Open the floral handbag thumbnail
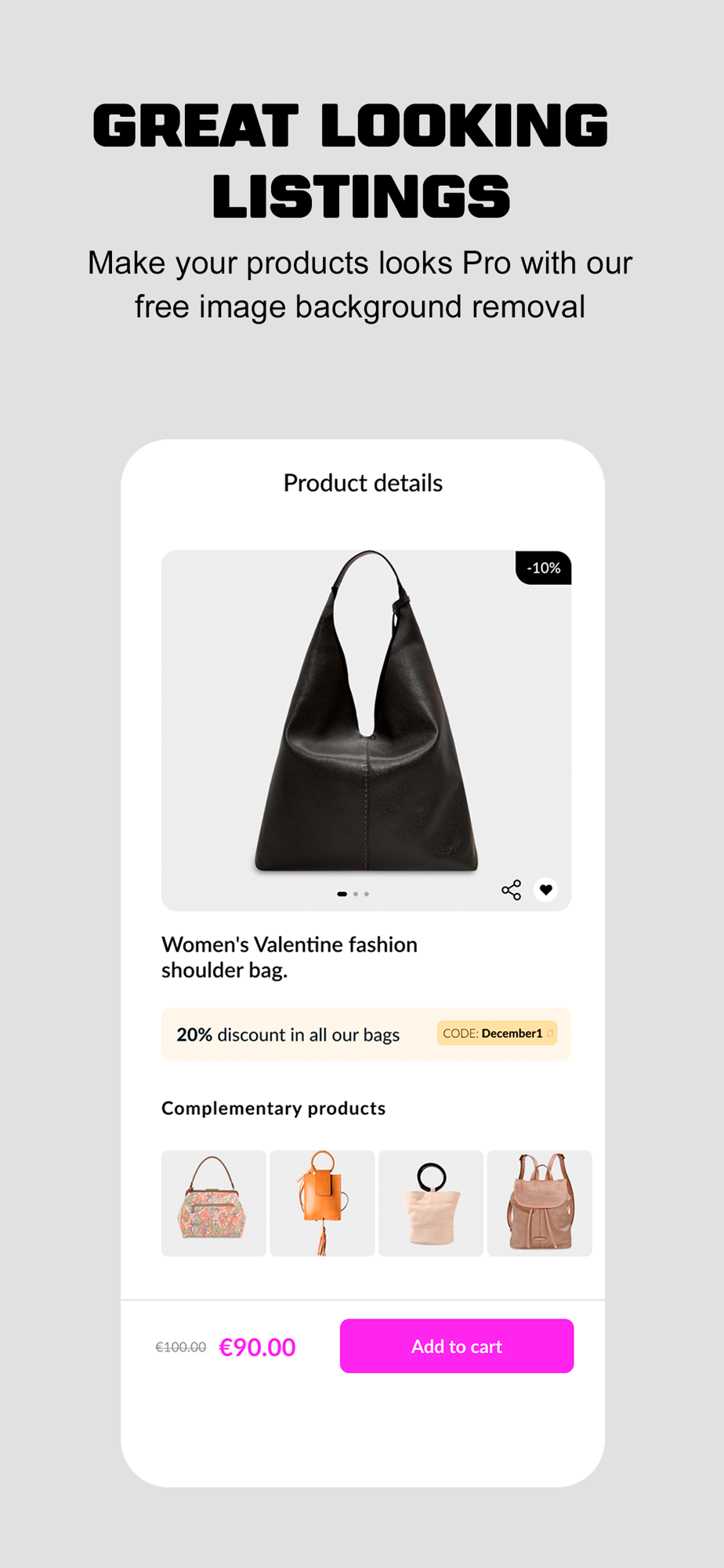 click(x=214, y=1203)
